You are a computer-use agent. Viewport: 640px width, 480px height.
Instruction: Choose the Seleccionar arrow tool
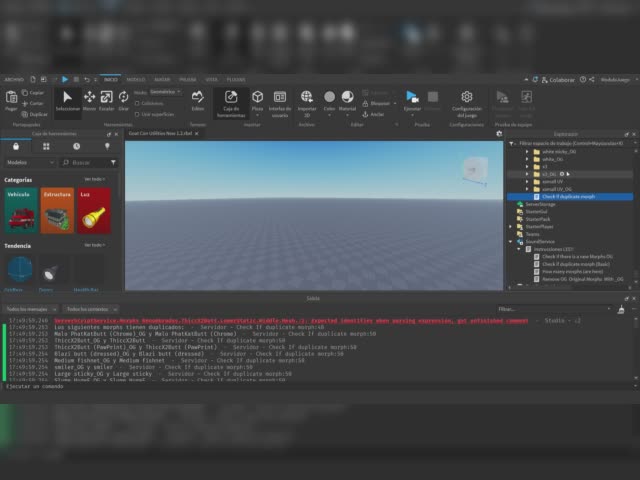pyautogui.click(x=68, y=101)
